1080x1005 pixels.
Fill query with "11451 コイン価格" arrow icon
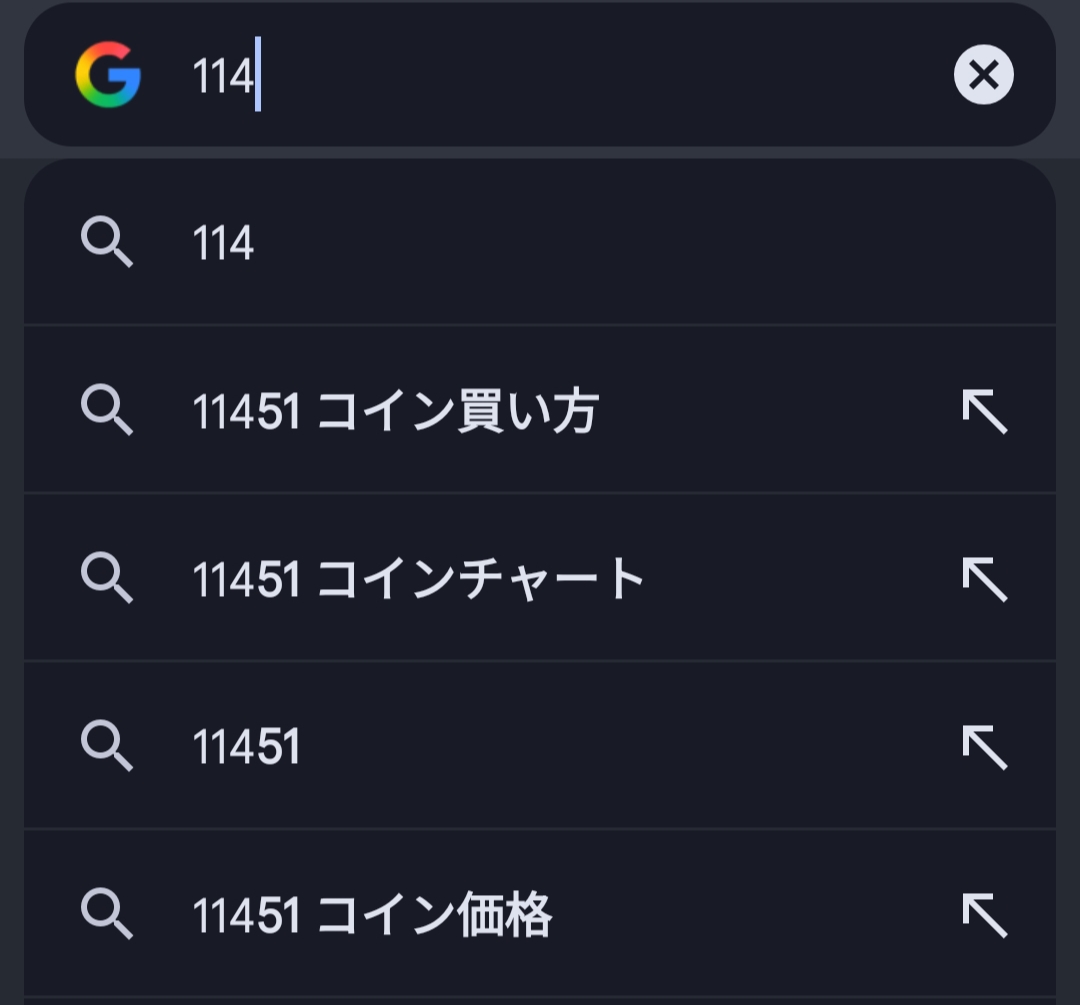(x=984, y=915)
